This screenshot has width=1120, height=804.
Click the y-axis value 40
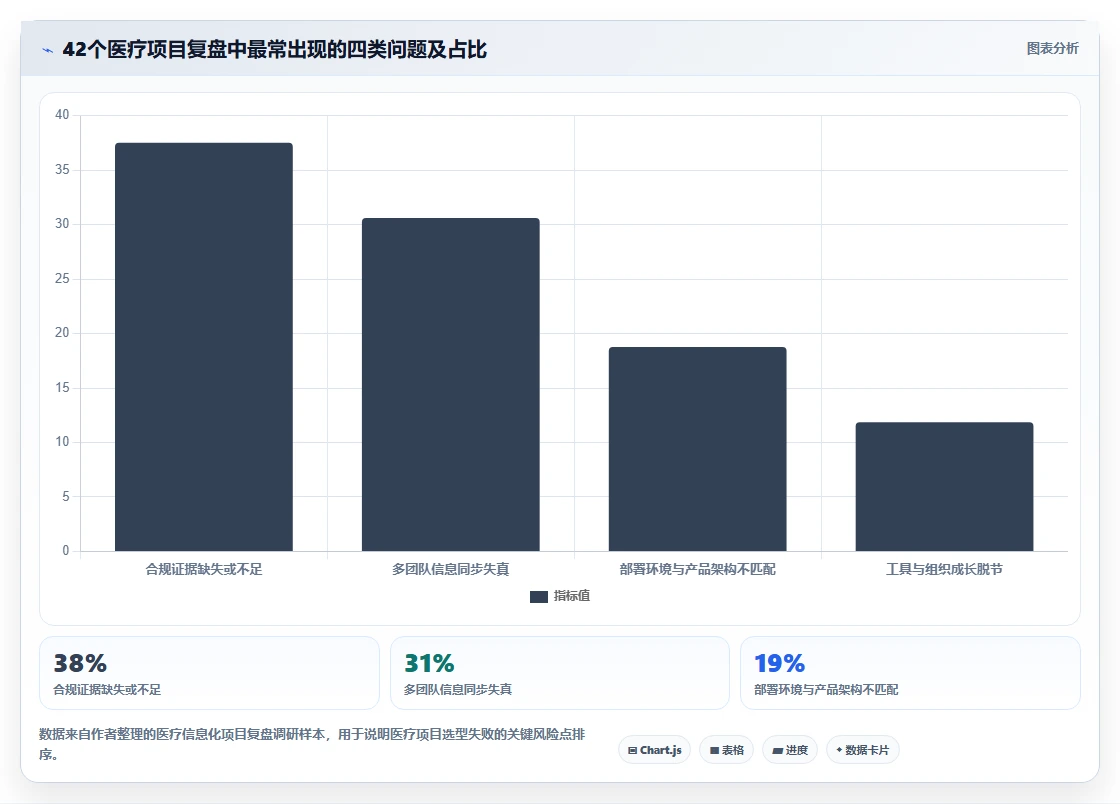[62, 115]
